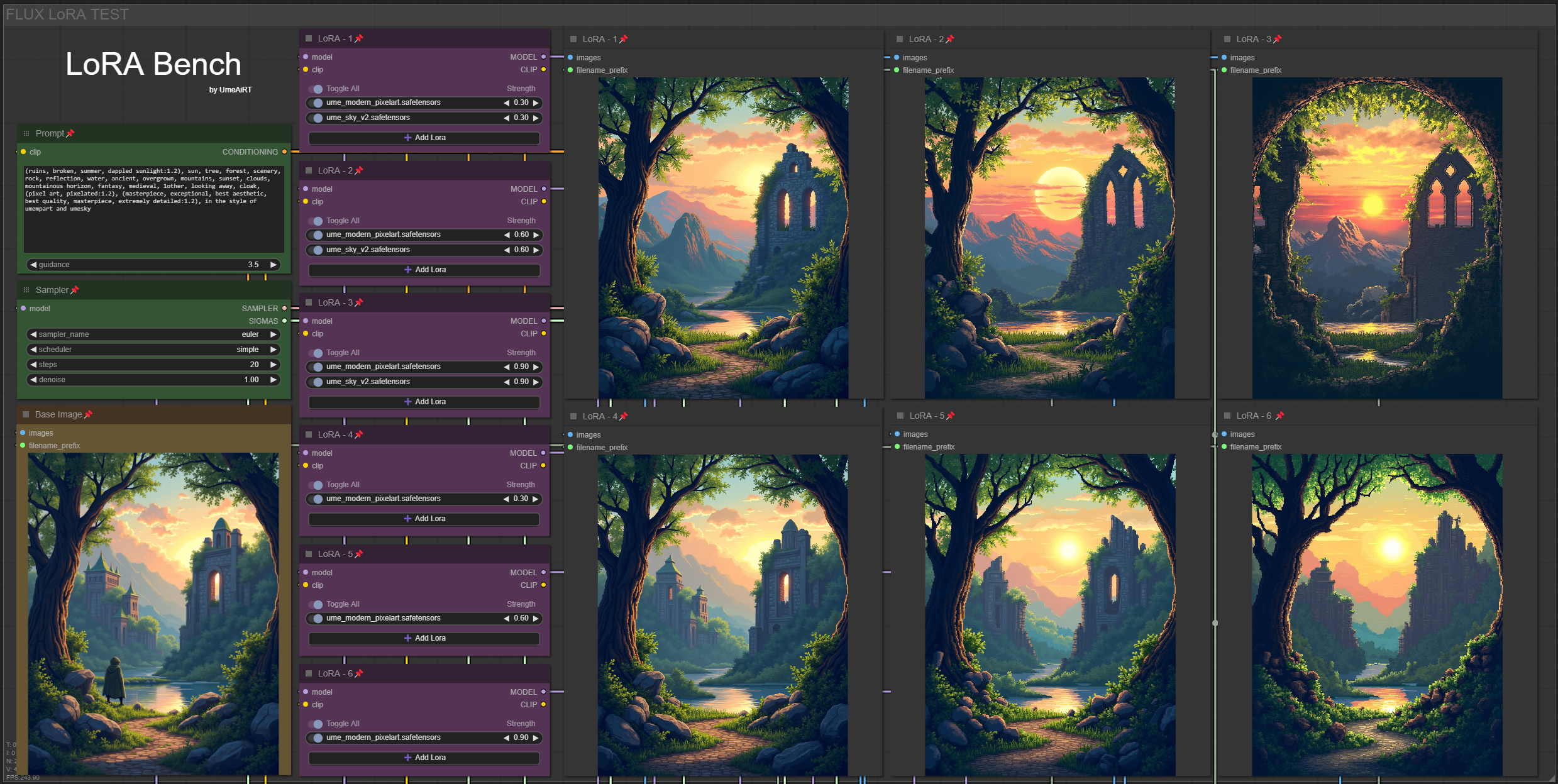The height and width of the screenshot is (784, 1558).
Task: Click the red pin on Base Image
Action: 88,414
